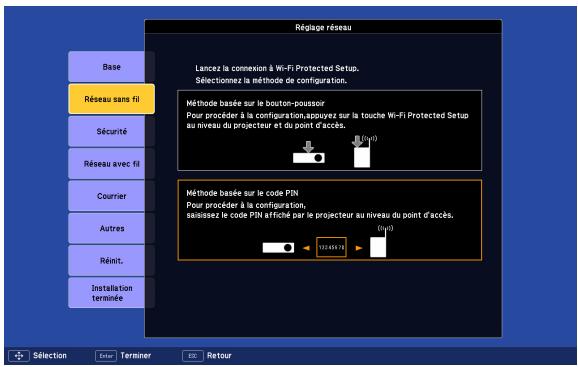The width and height of the screenshot is (578, 367).
Task: Click access point icon in push-button diagram
Action: coord(362,157)
